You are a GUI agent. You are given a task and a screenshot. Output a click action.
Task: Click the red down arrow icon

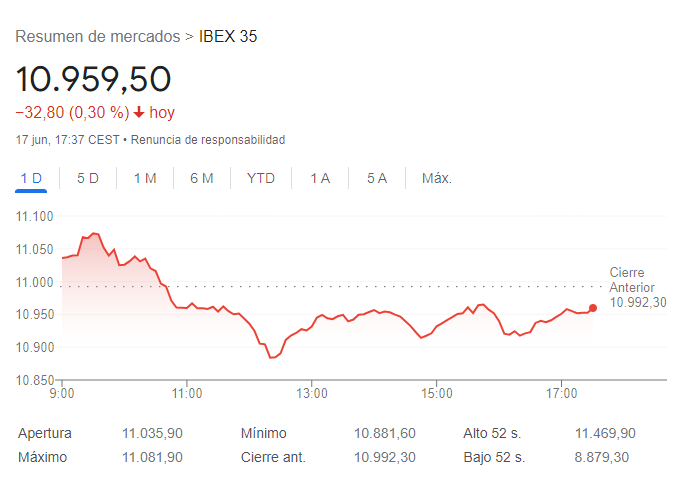(x=139, y=113)
